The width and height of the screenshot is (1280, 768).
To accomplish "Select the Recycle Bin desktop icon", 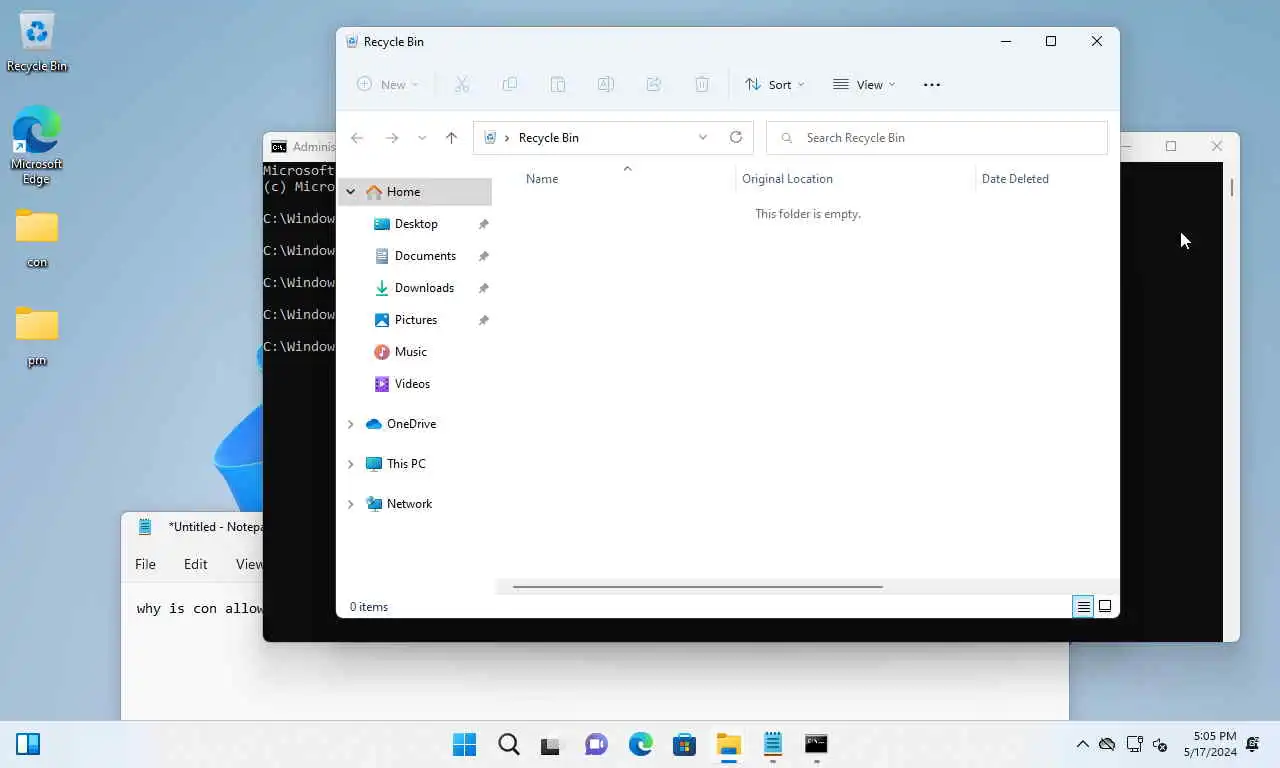I will click(x=37, y=43).
